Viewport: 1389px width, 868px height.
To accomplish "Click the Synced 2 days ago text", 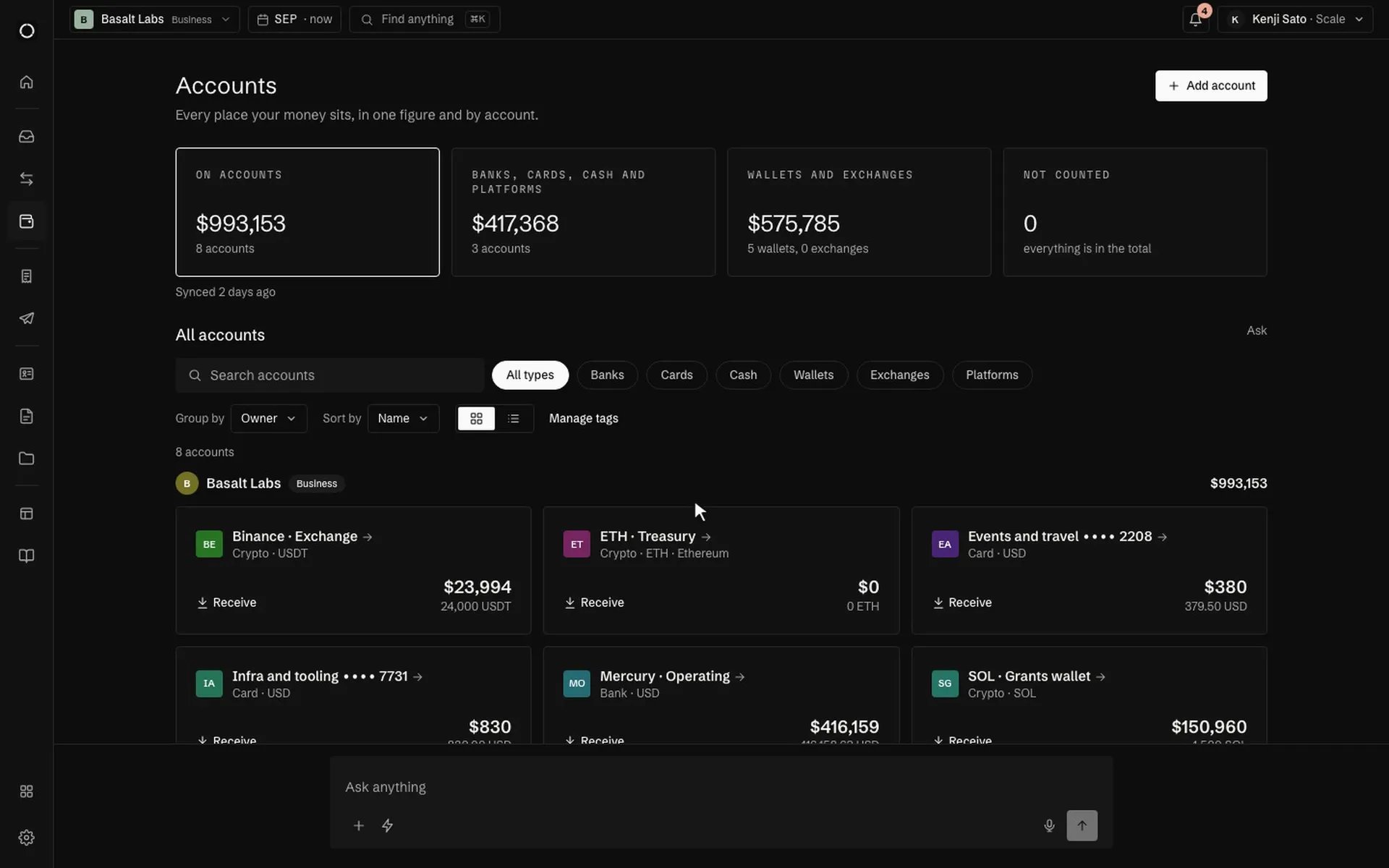I will (x=225, y=292).
